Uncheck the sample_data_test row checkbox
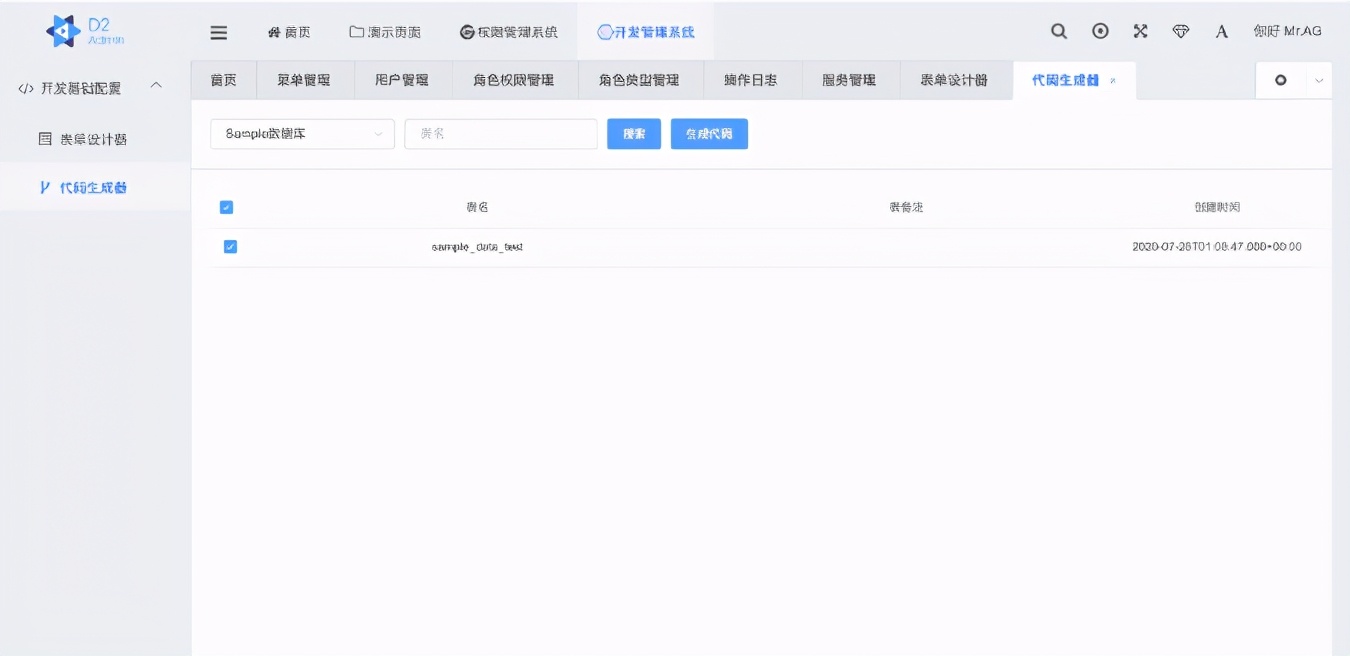1350x656 pixels. pos(230,246)
